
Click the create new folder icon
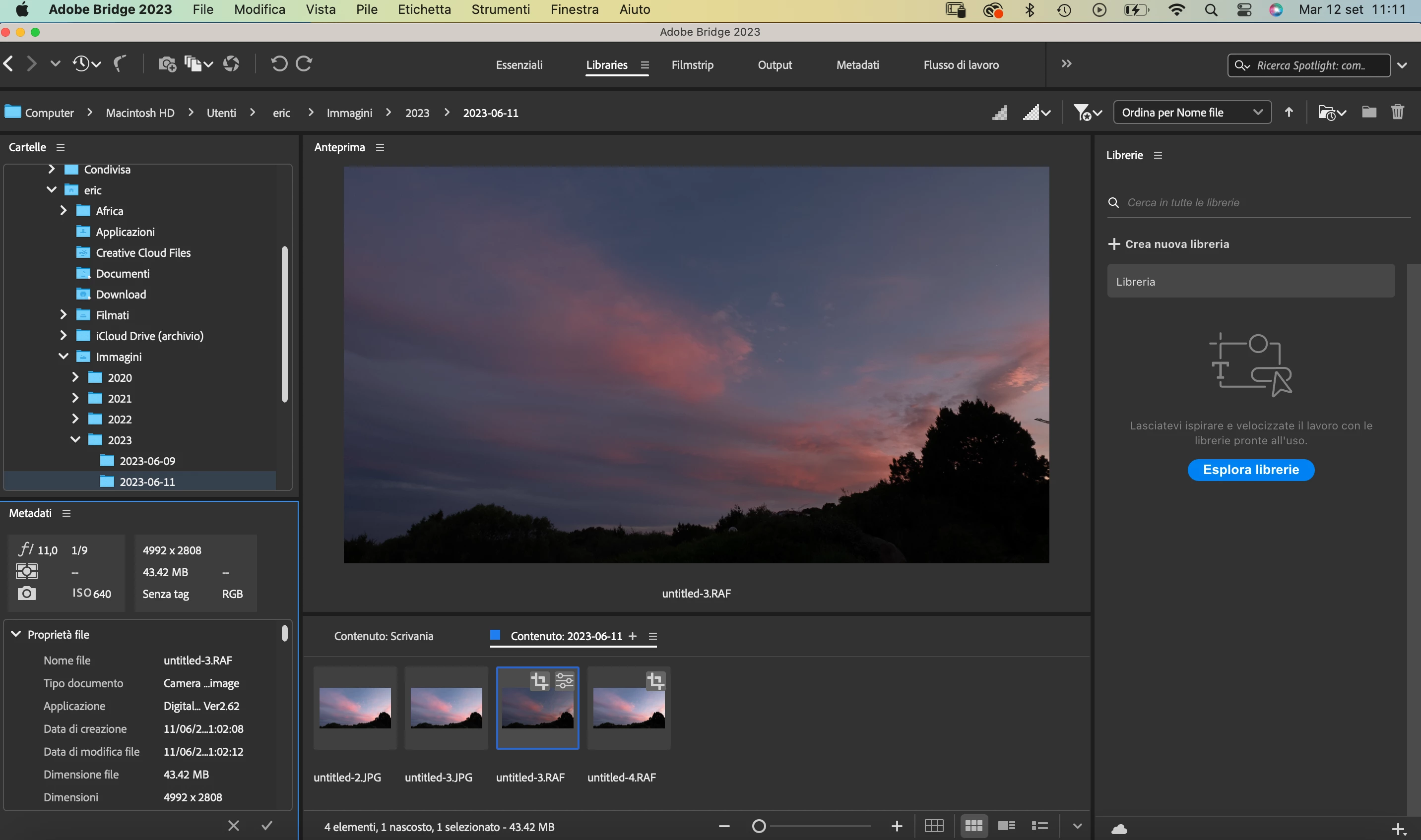click(x=1369, y=112)
